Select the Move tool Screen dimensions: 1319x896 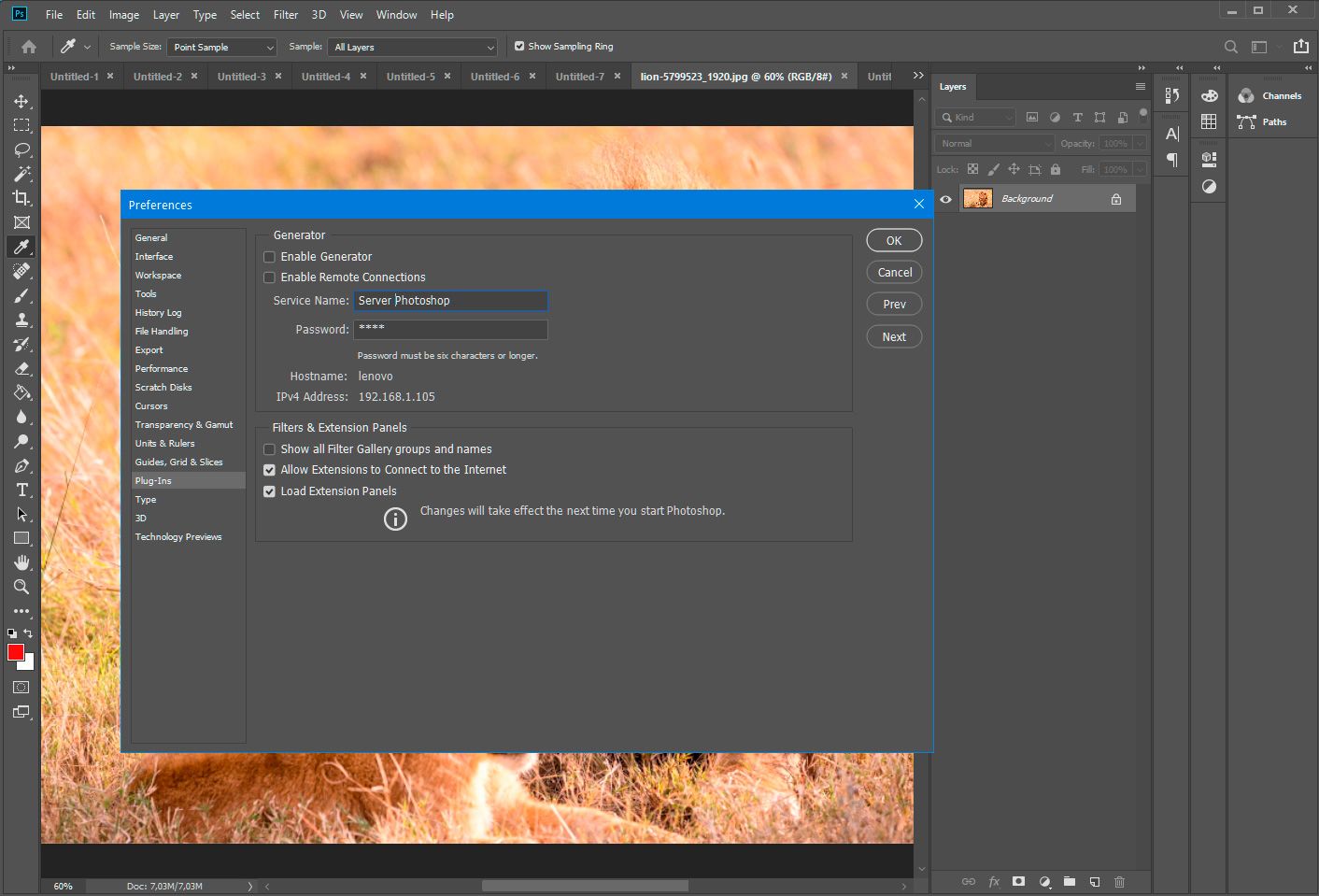click(x=21, y=101)
